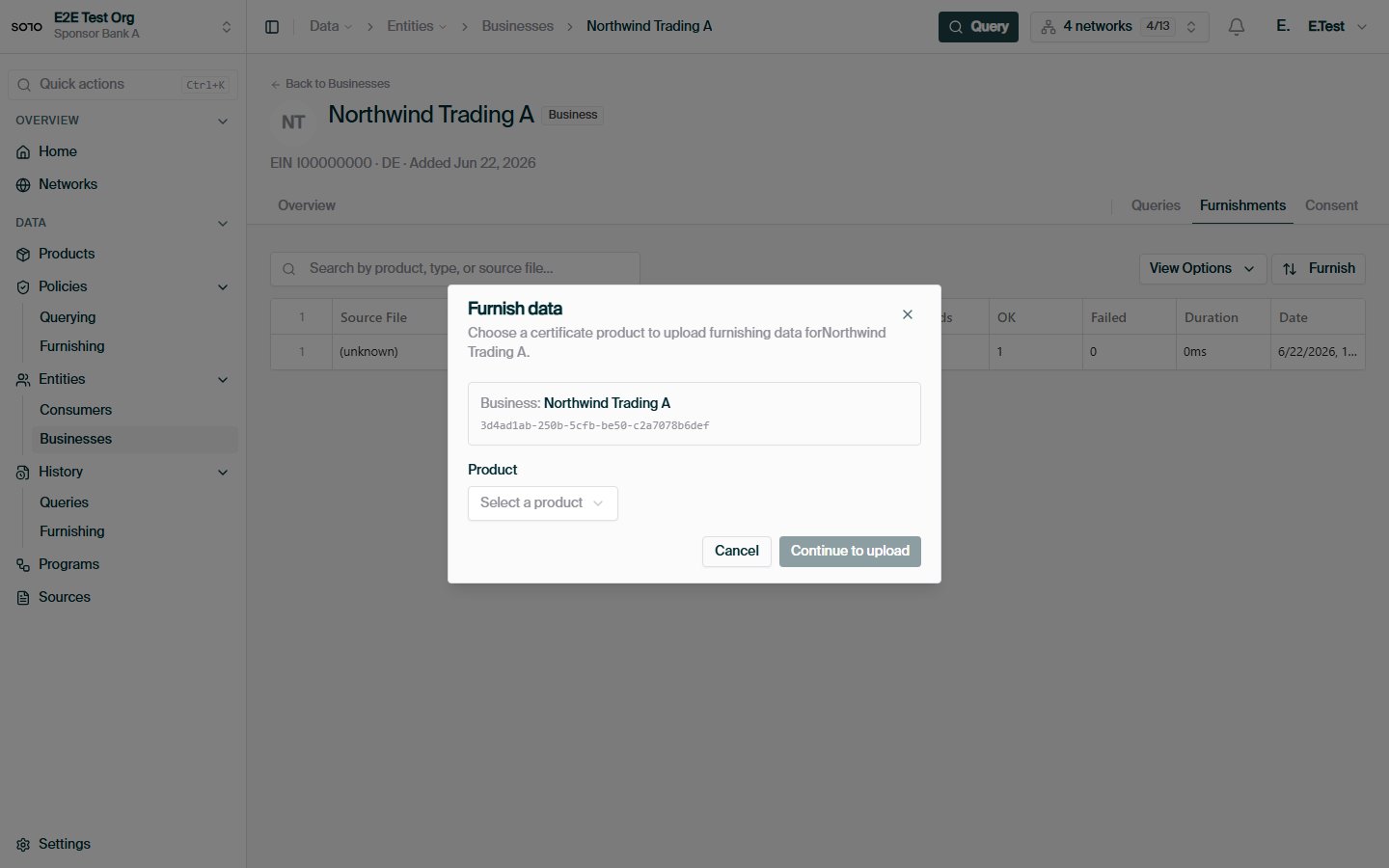
Task: Click the Northwind Trading A breadcrumb
Action: (x=649, y=27)
